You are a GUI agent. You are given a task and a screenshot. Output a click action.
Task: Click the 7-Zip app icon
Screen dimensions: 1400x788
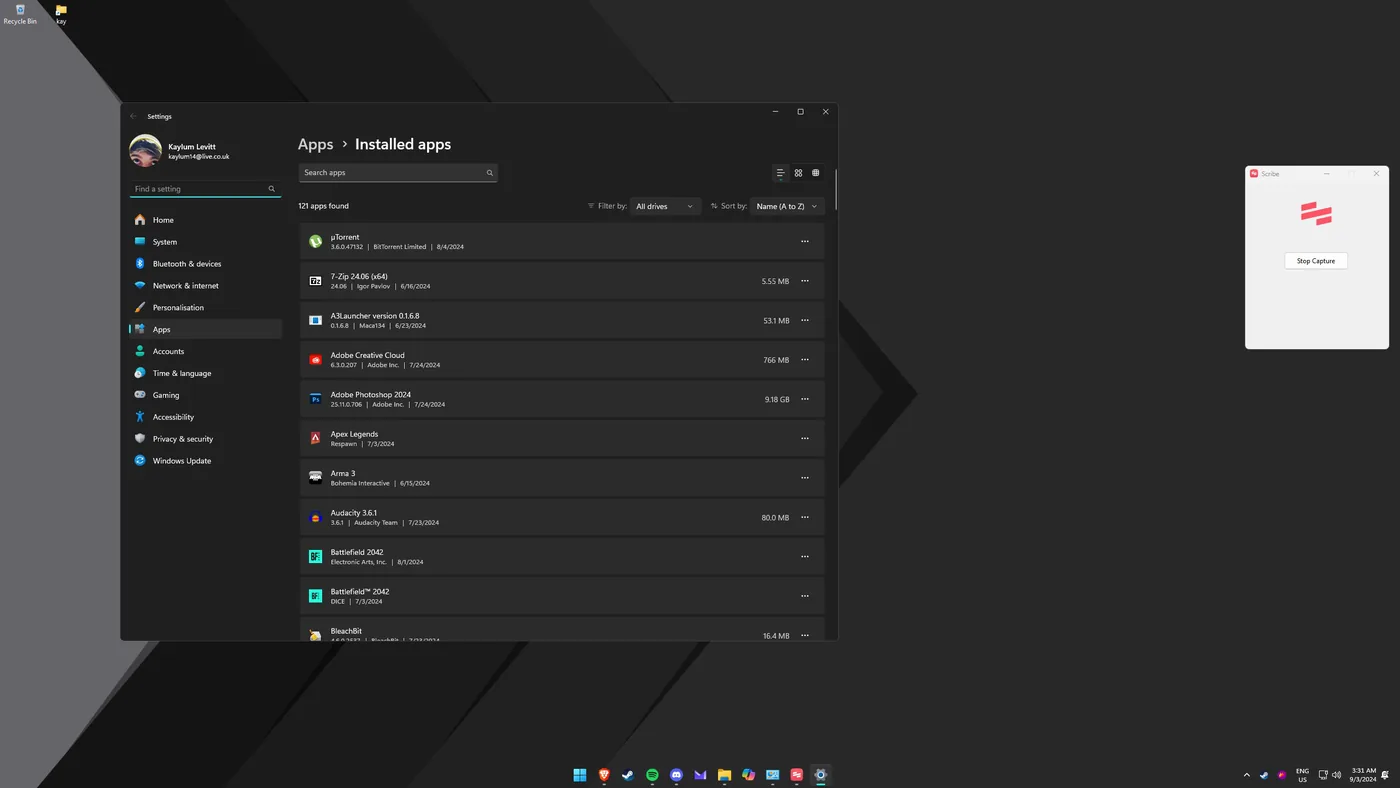[315, 281]
